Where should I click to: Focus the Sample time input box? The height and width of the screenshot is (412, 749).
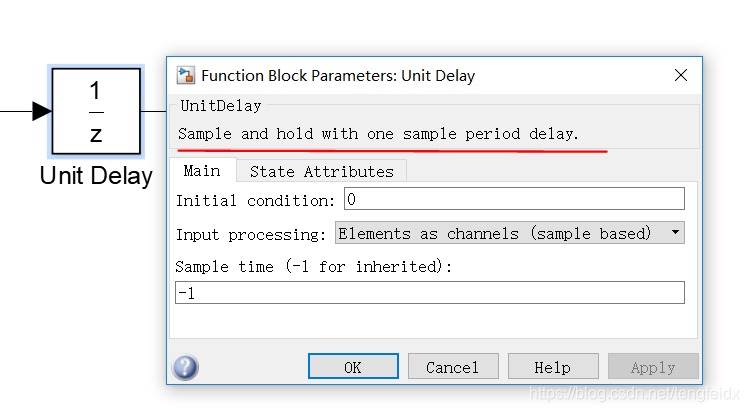430,293
